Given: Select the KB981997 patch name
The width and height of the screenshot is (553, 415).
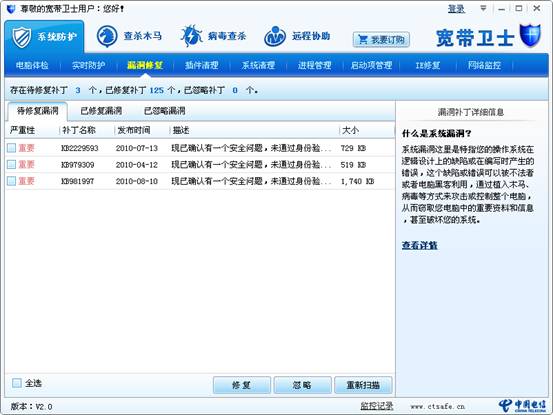Looking at the screenshot, I should tap(78, 181).
